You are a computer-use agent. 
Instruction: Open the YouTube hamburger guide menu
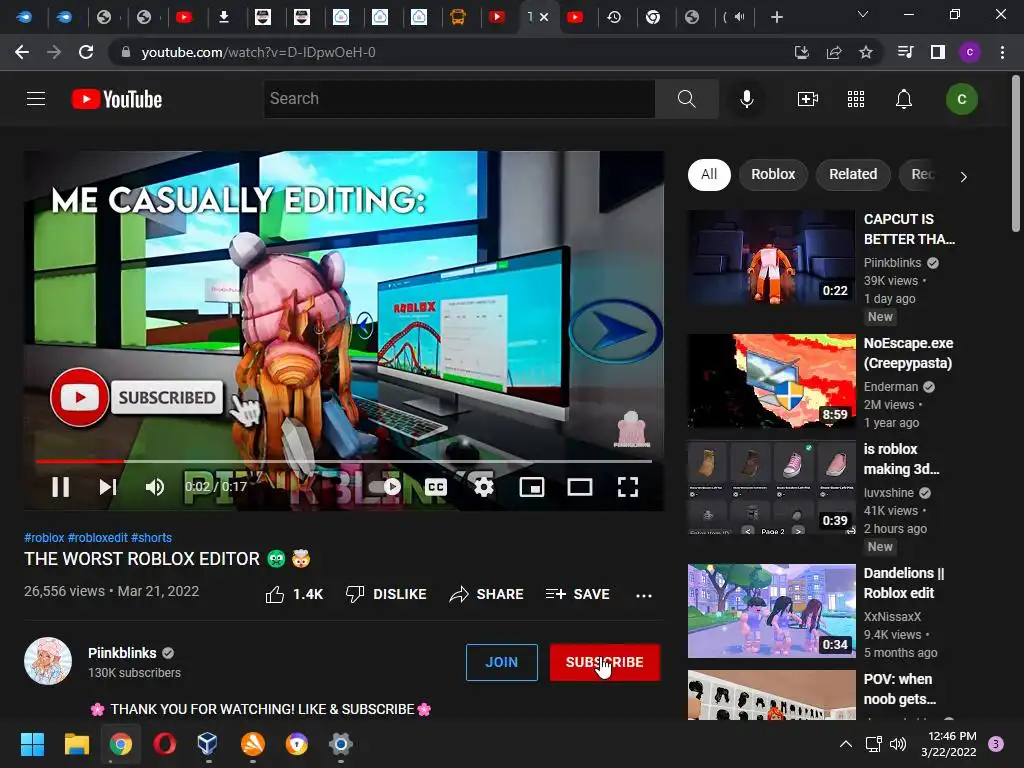36,99
